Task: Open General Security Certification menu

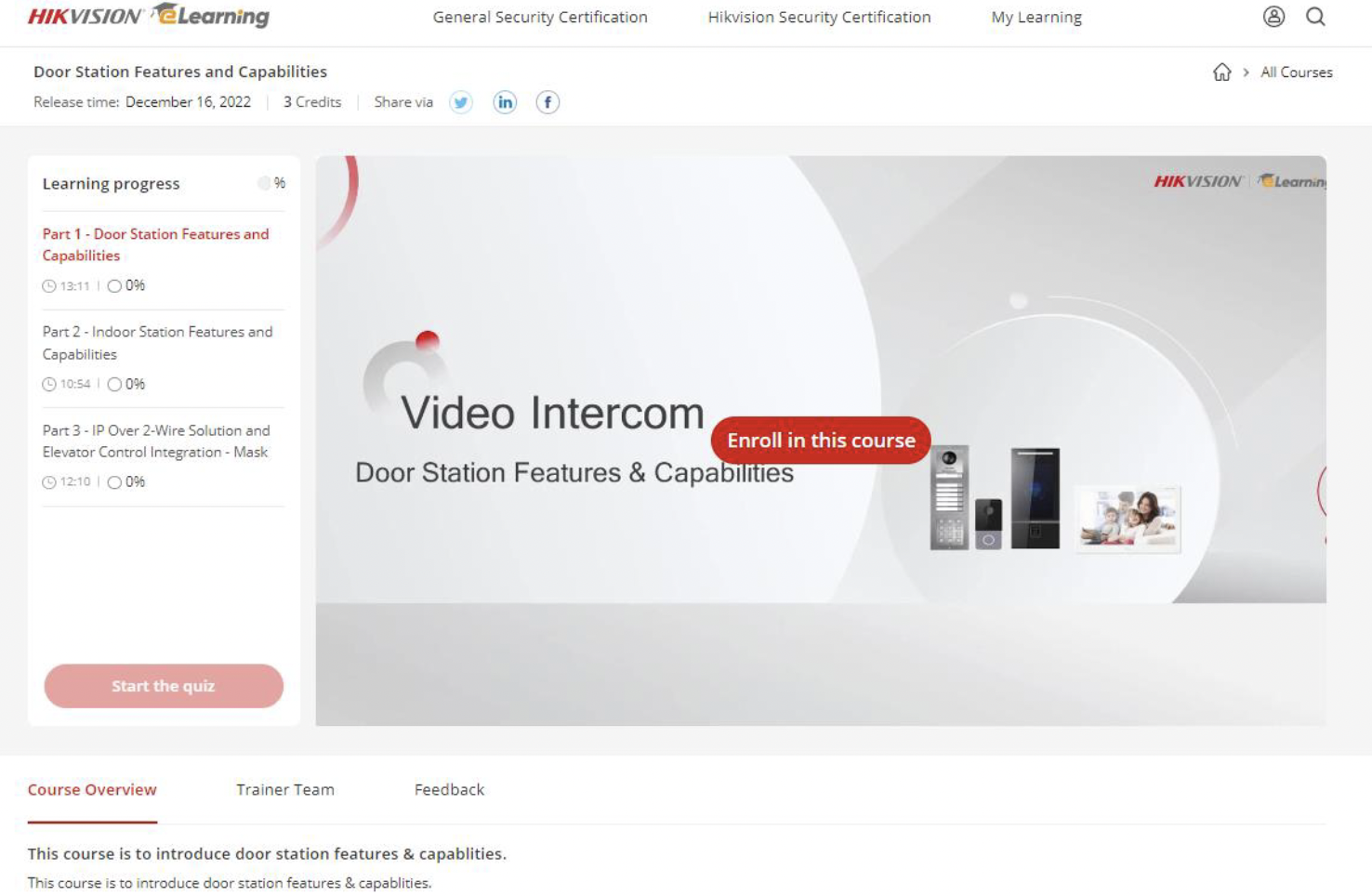Action: coord(540,17)
